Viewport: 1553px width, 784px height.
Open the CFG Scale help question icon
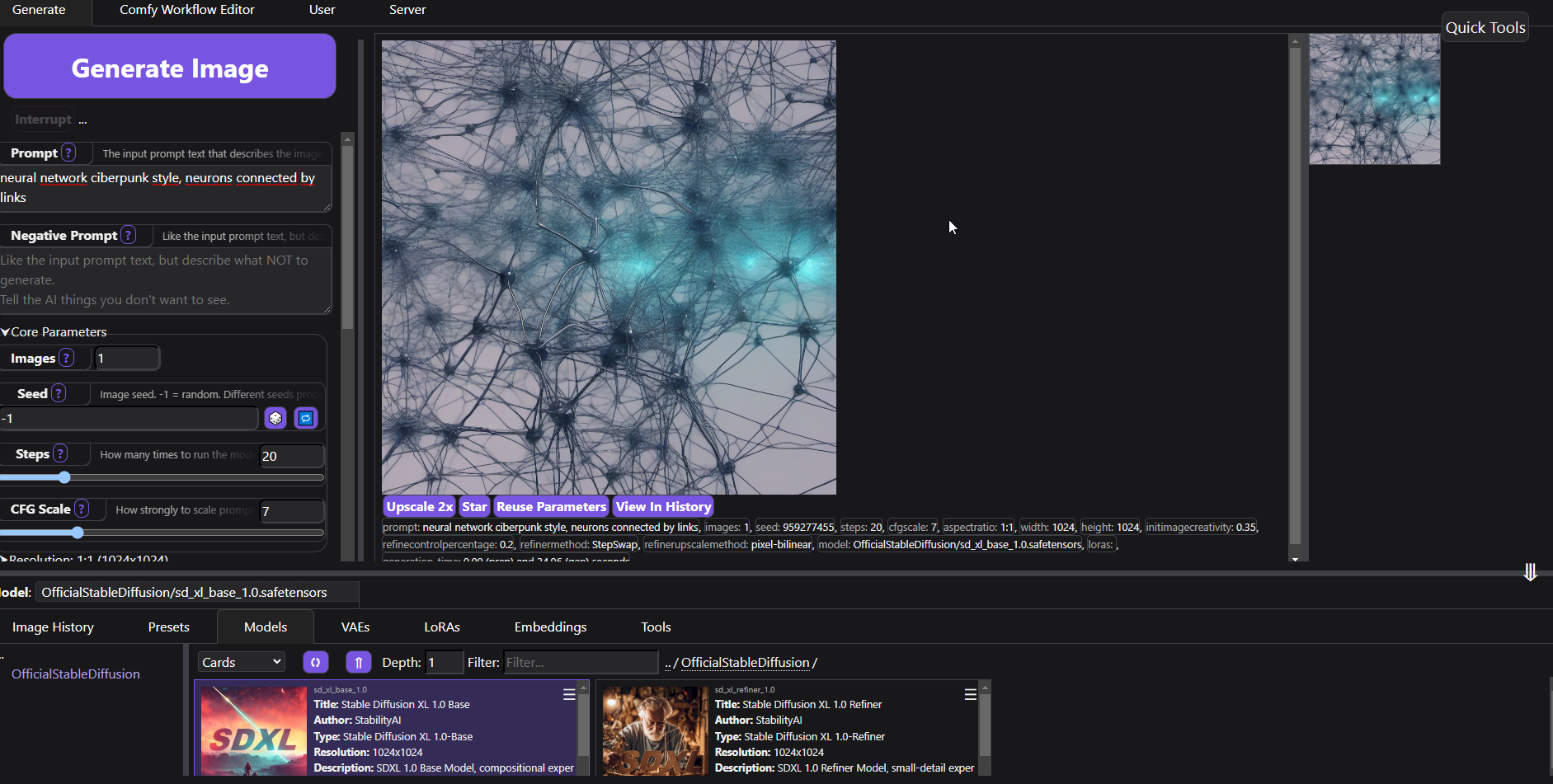pos(82,509)
